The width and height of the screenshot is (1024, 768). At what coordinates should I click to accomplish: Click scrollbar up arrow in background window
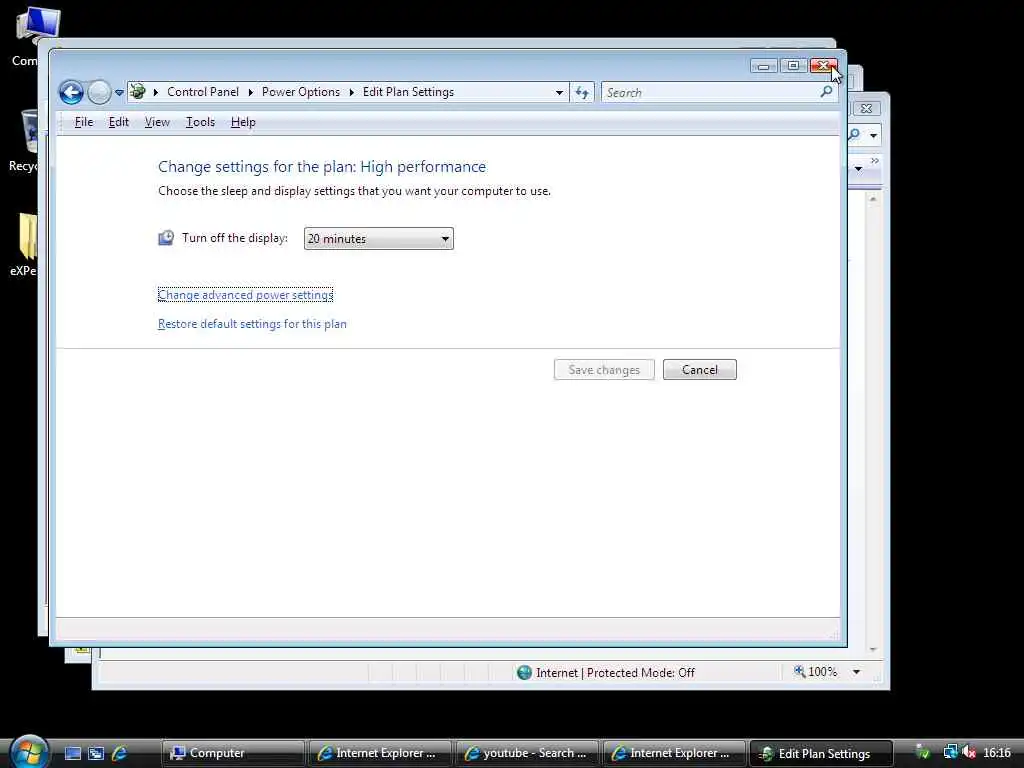pyautogui.click(x=873, y=199)
